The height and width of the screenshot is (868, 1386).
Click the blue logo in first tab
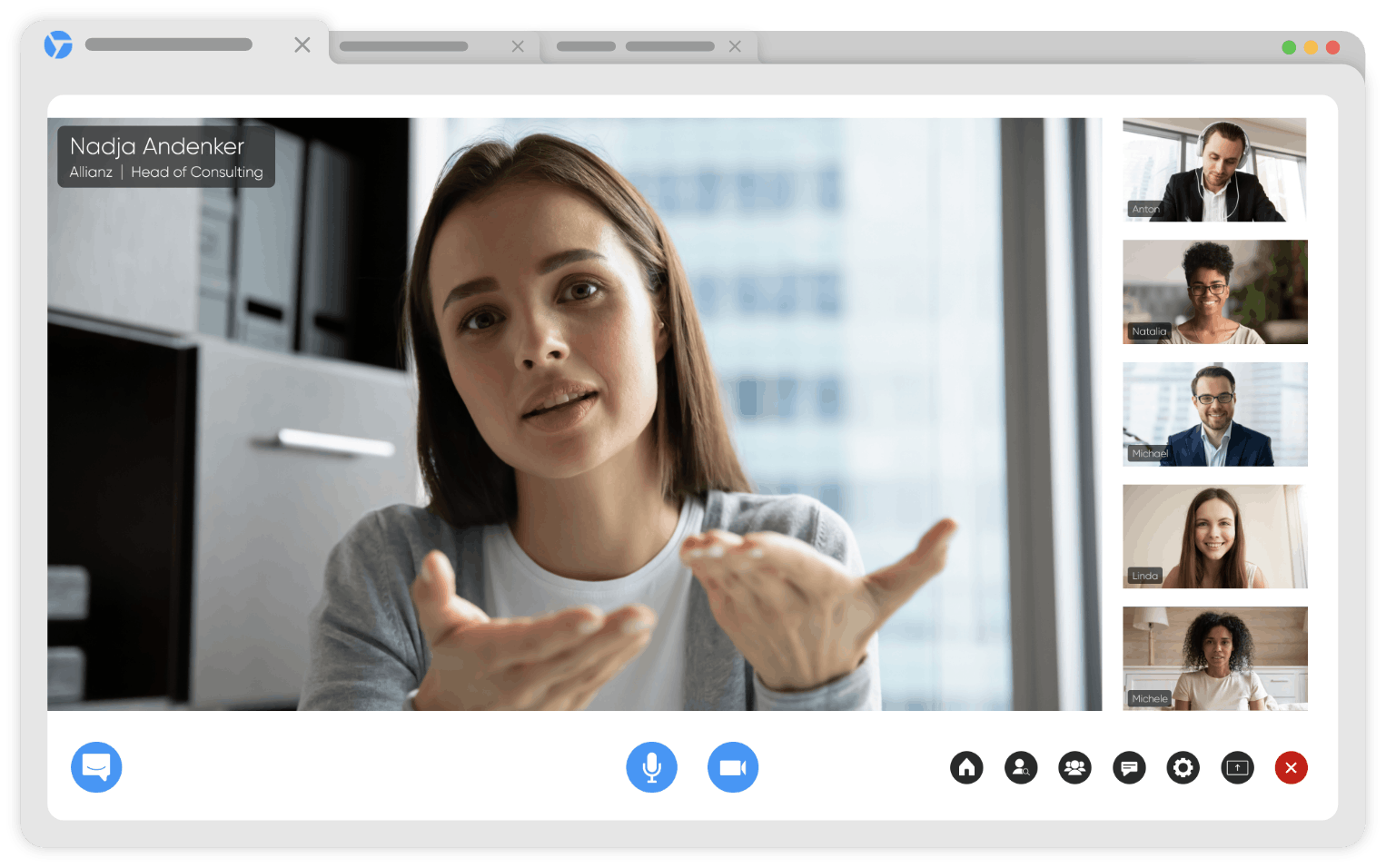[58, 44]
